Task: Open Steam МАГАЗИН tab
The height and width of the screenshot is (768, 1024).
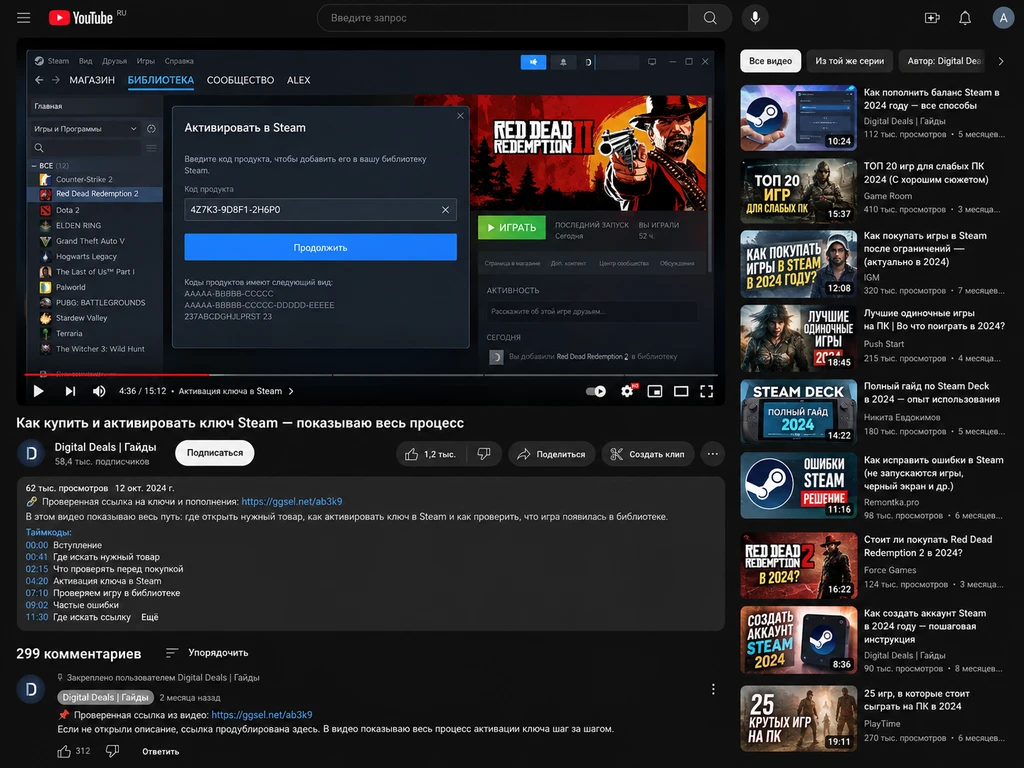Action: point(92,80)
